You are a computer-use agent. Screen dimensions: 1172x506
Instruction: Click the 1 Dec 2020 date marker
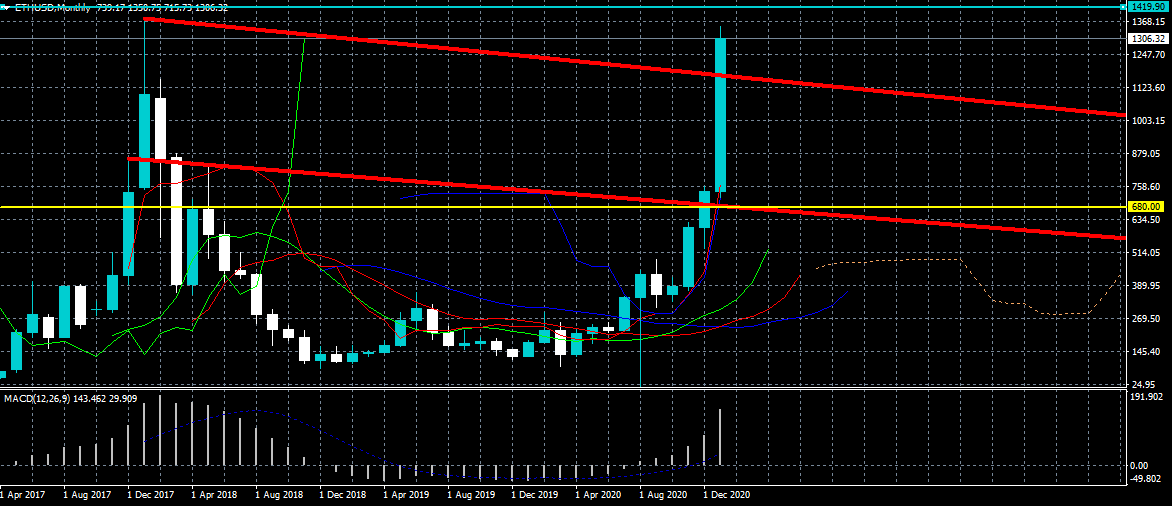(x=727, y=495)
